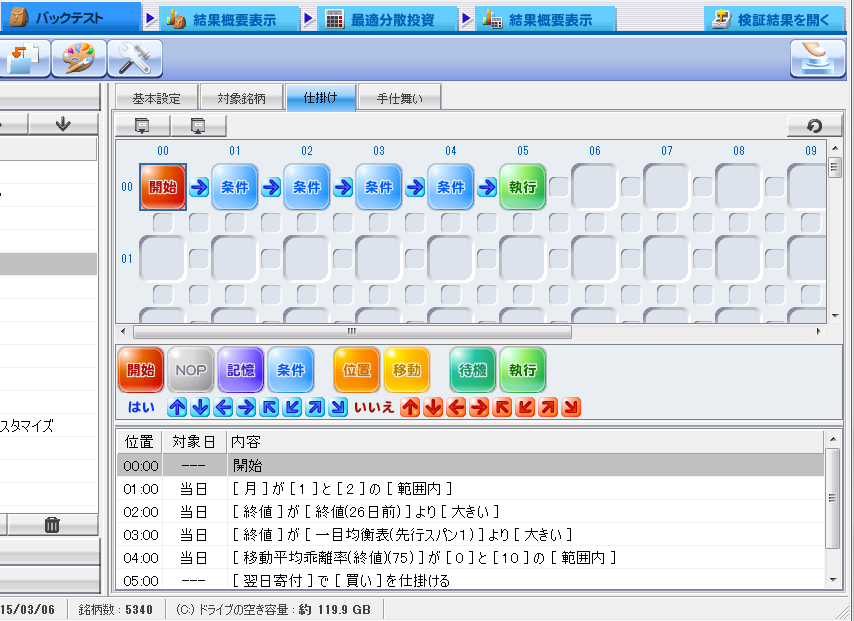Click the blue はい down arrow
The width and height of the screenshot is (854, 621).
pos(200,407)
